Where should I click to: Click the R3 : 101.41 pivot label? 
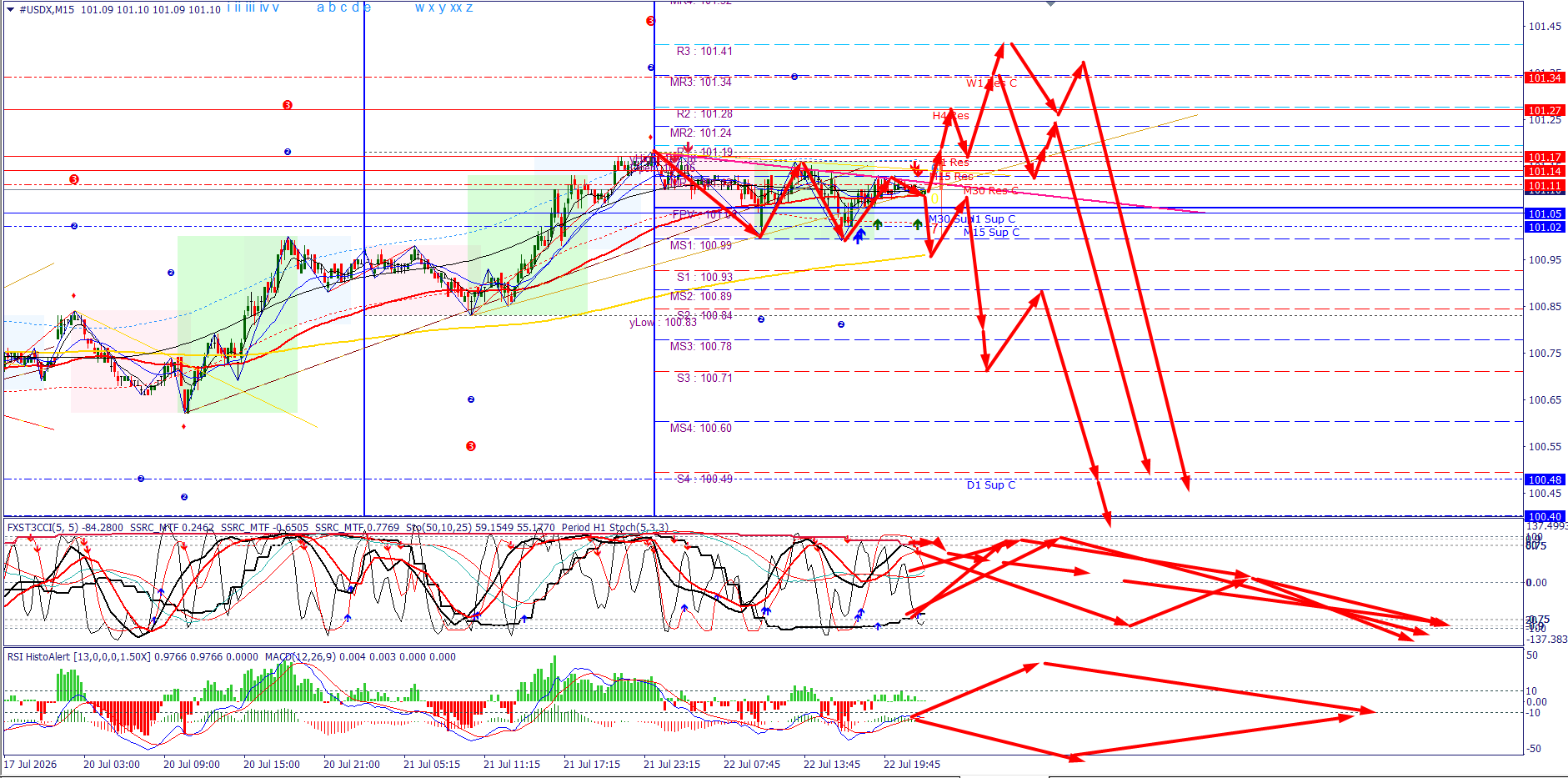point(704,51)
